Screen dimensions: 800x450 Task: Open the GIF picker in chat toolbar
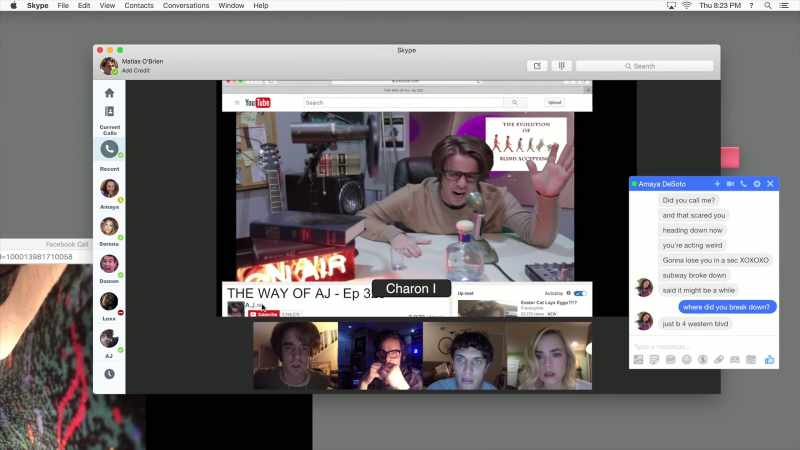pos(670,360)
